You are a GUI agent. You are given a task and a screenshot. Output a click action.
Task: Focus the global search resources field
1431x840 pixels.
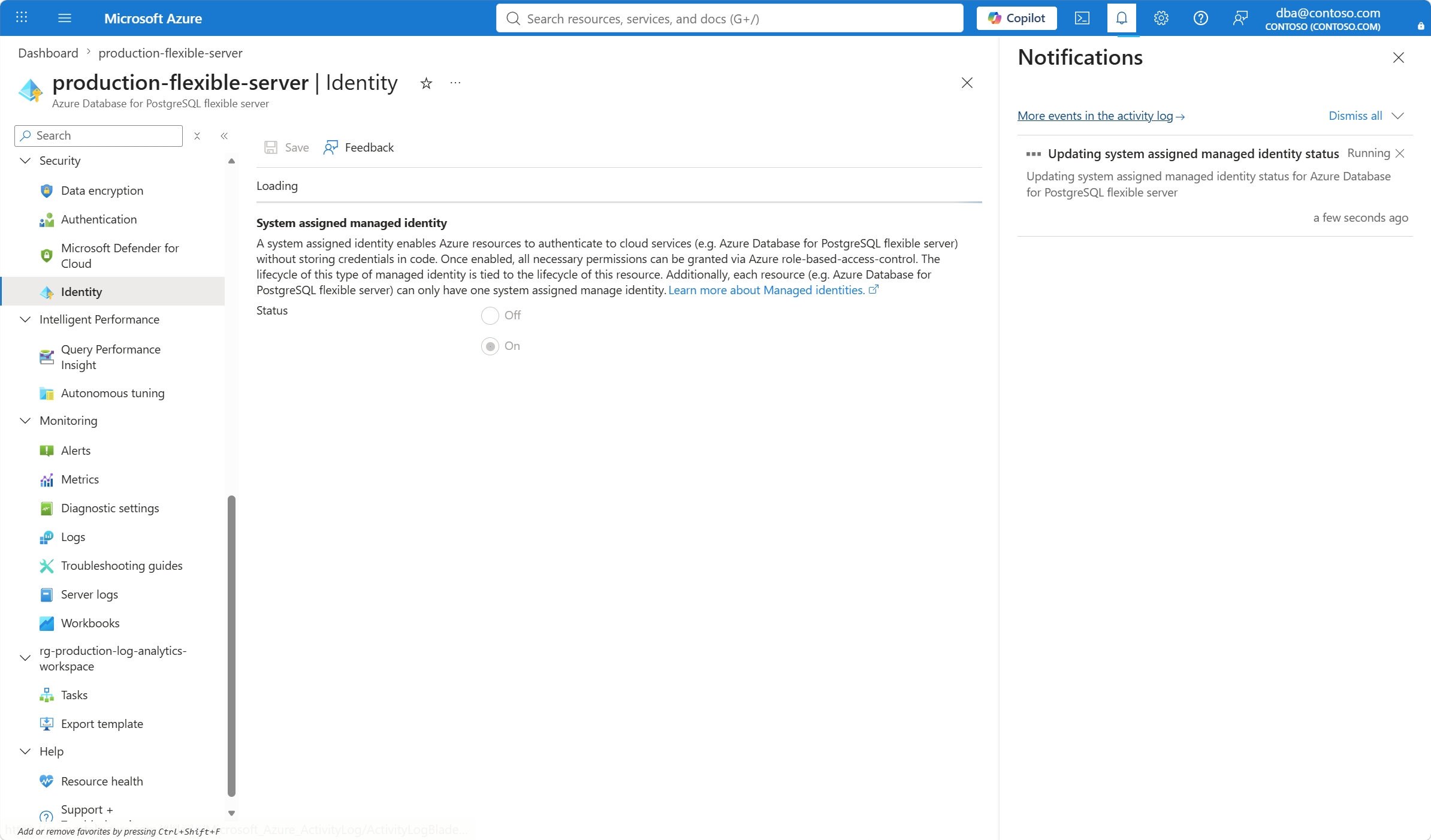tap(730, 18)
